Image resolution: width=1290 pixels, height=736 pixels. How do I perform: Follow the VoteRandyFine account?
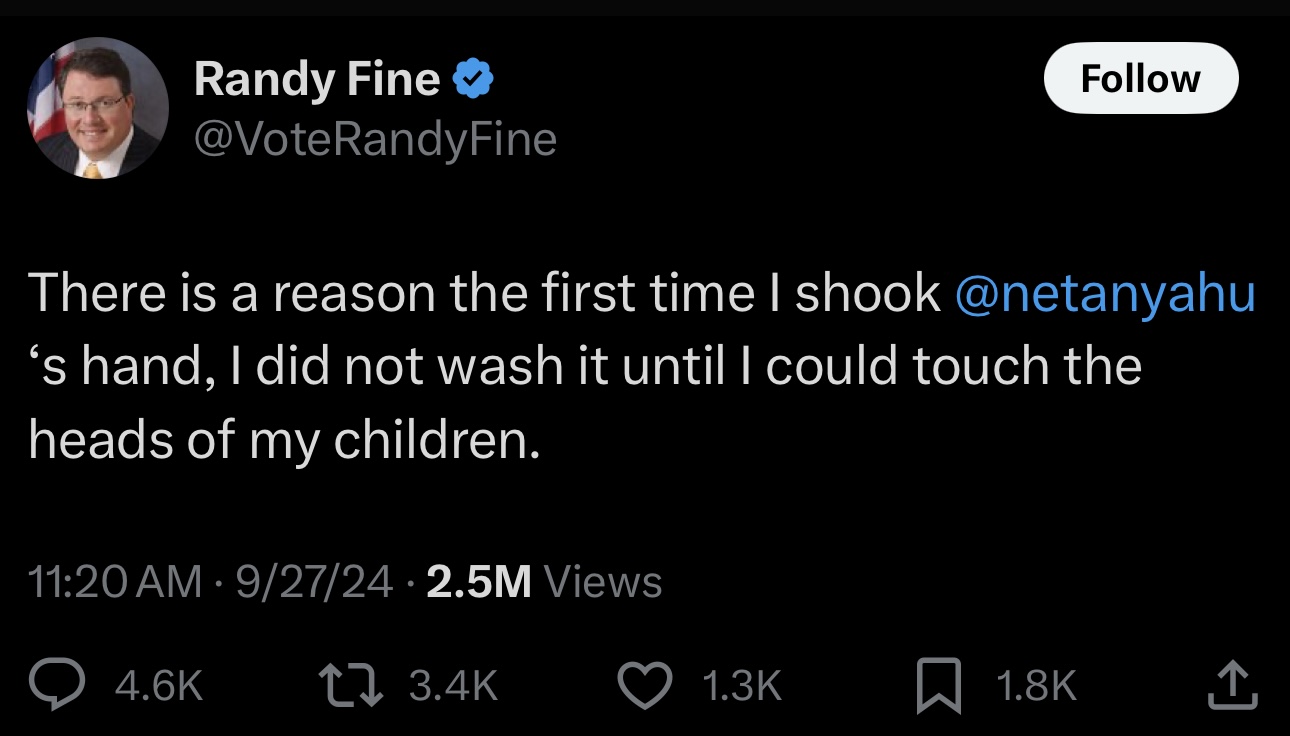pos(1140,78)
